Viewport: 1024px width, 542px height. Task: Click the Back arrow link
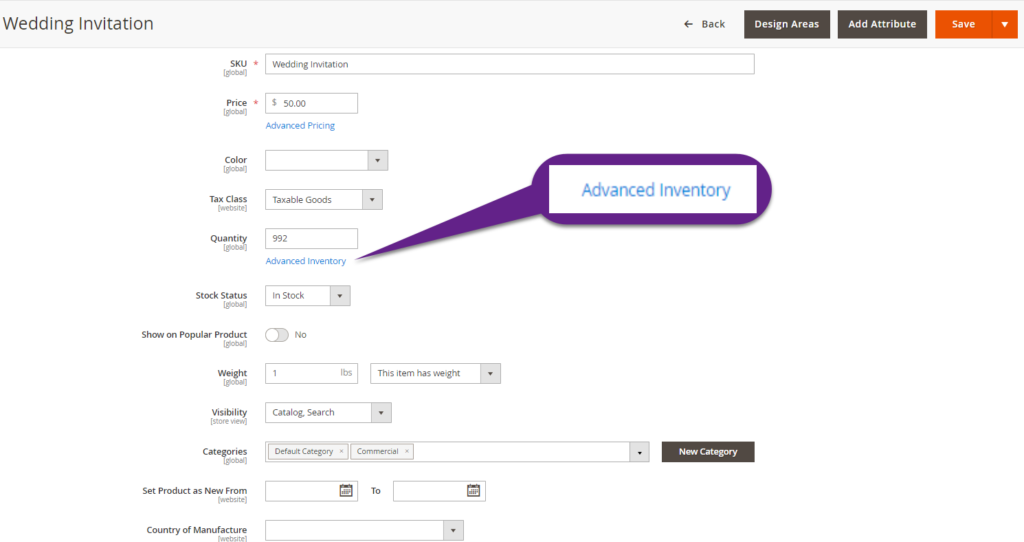(704, 24)
